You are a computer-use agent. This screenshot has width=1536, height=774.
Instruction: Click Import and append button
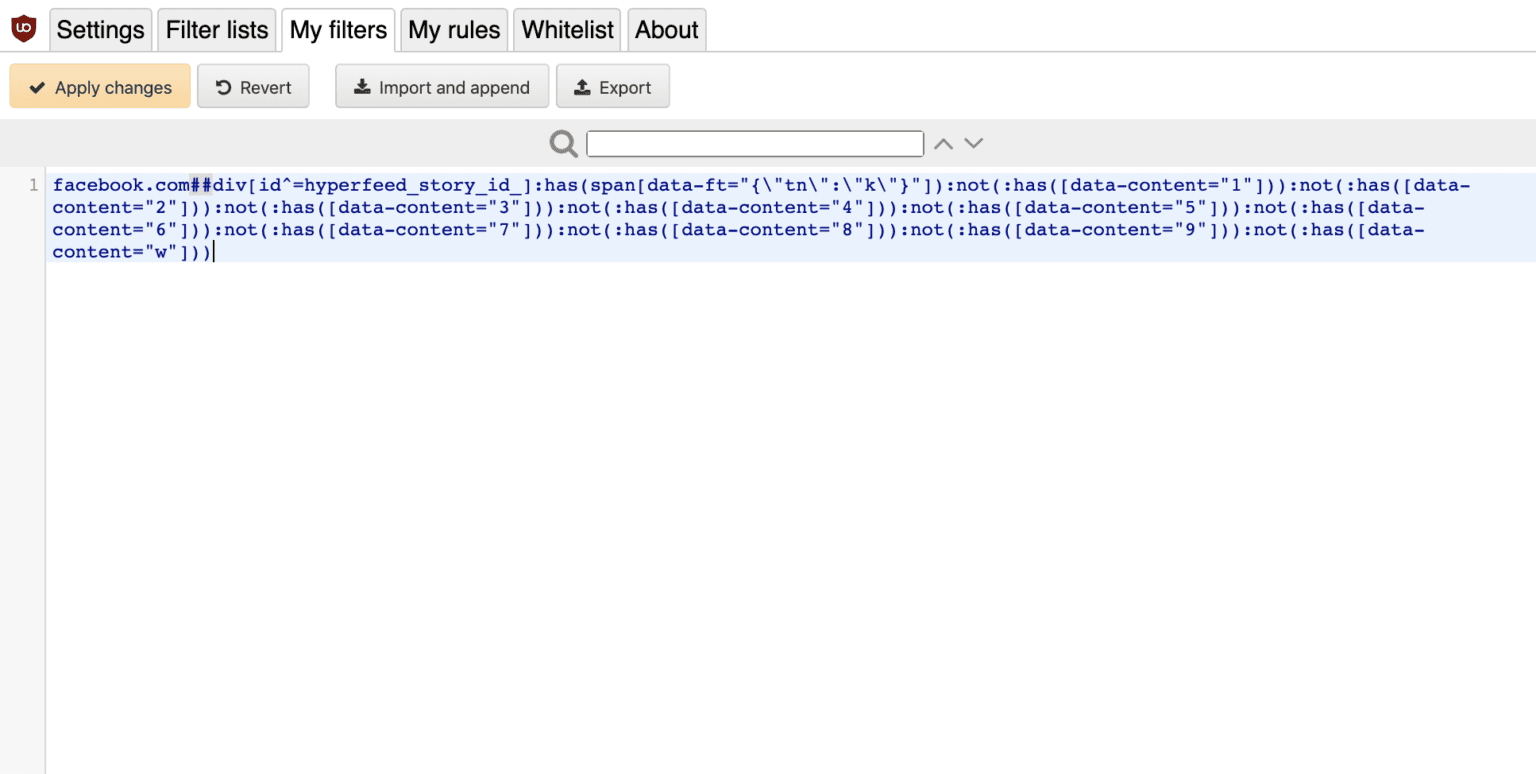(x=442, y=87)
